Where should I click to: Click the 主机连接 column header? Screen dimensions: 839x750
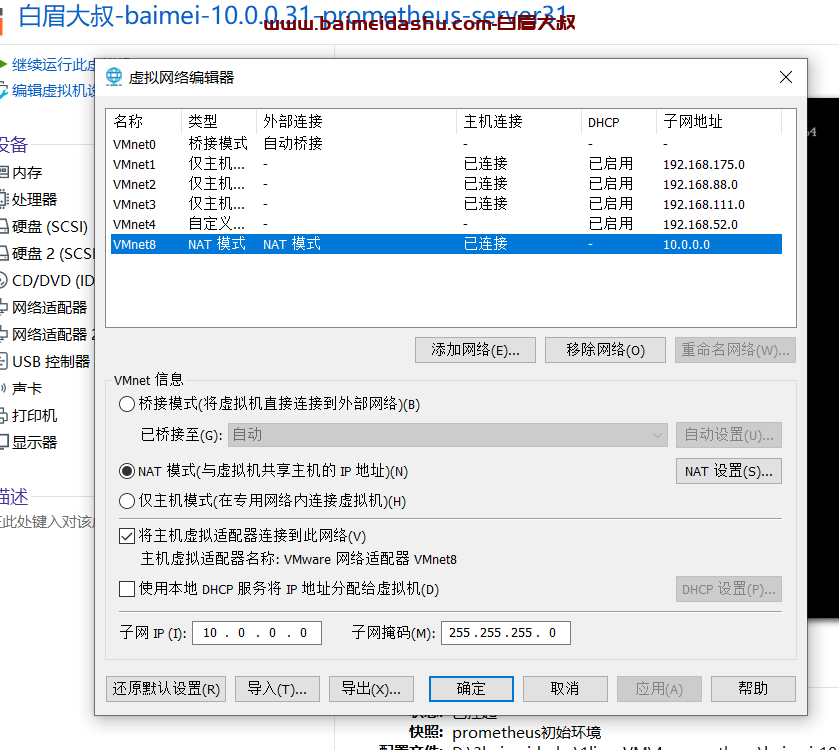tap(519, 121)
